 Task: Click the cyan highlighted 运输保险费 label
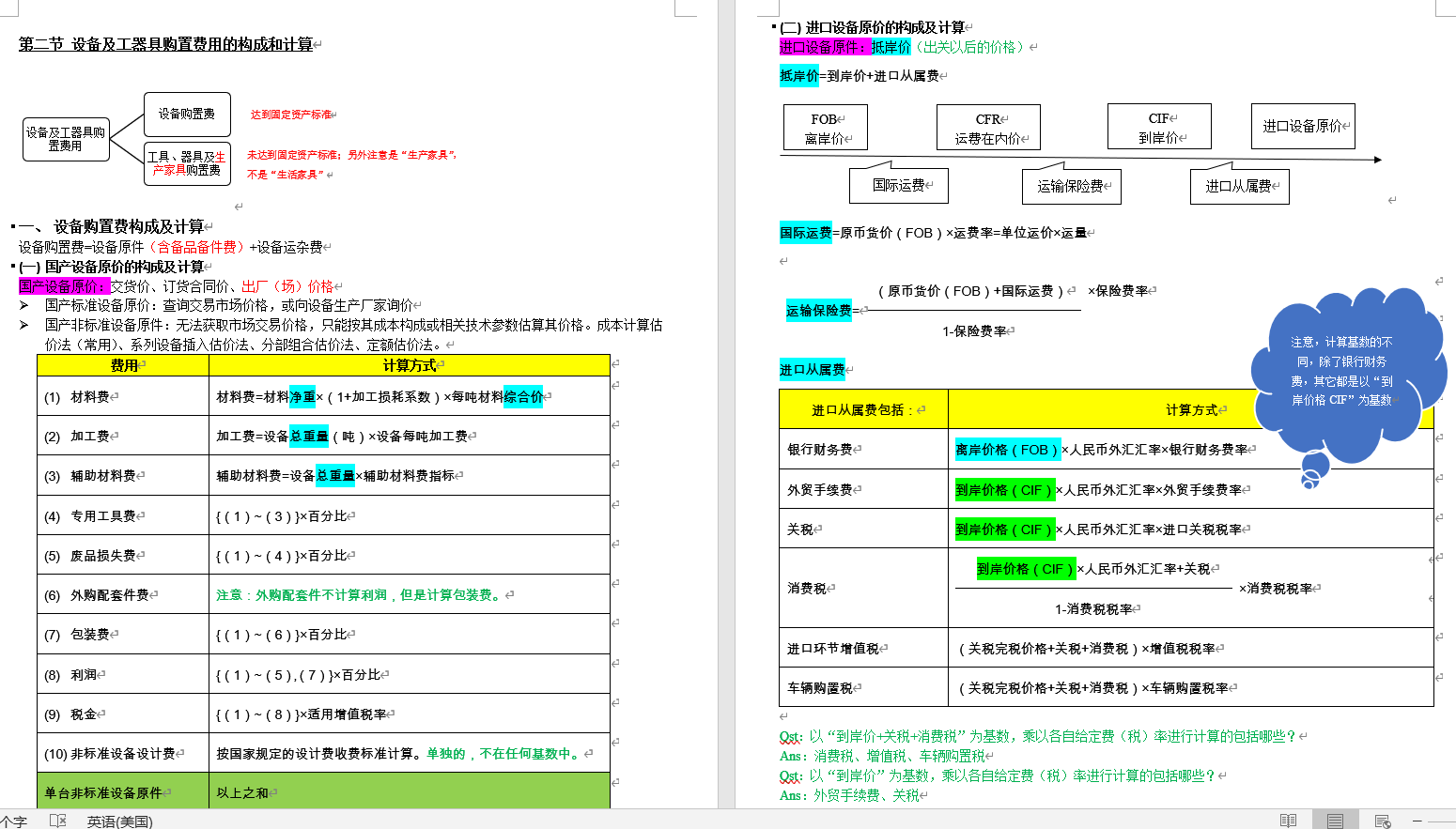819,311
